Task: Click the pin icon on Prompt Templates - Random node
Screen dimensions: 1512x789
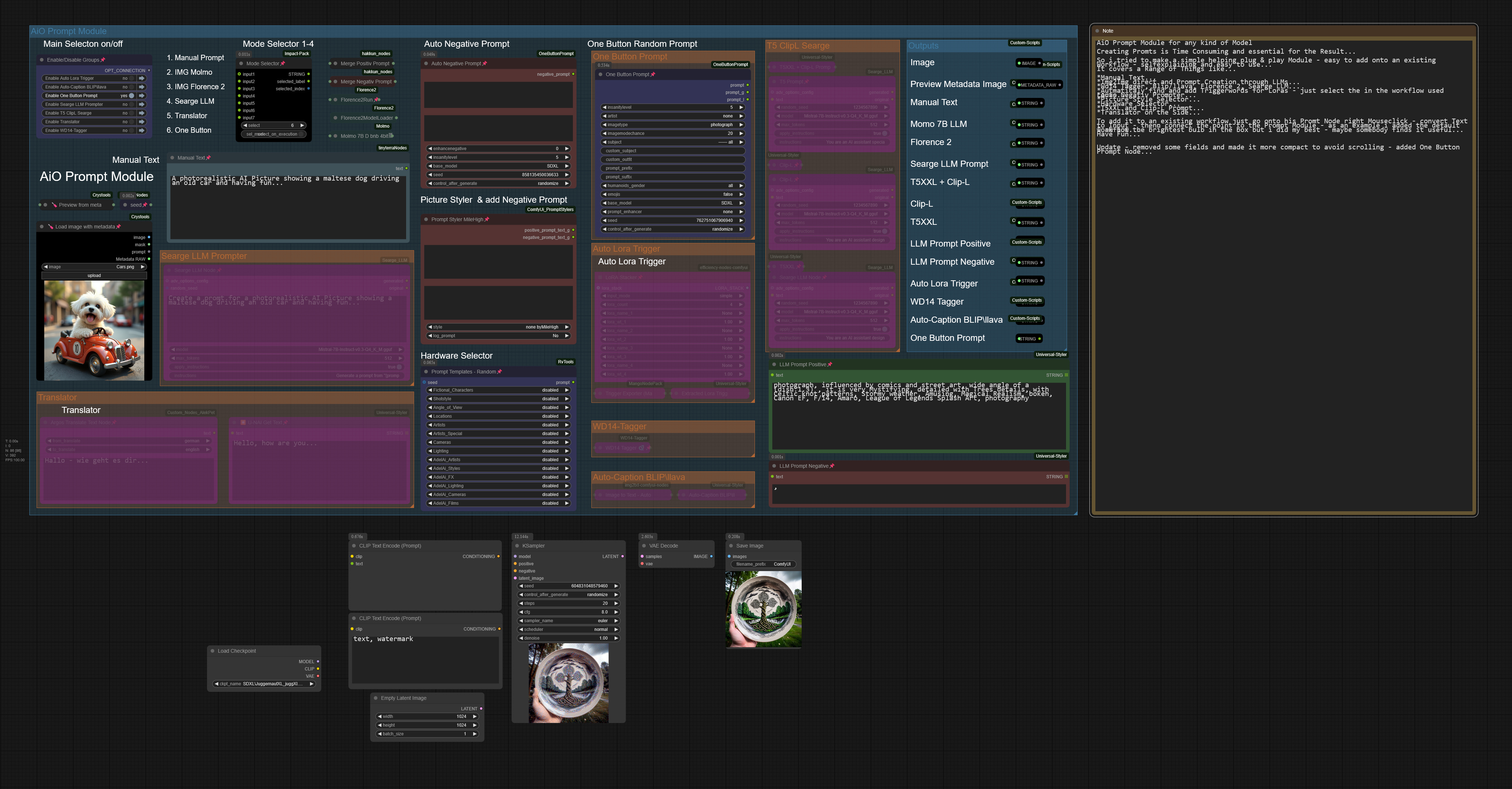Action: pyautogui.click(x=500, y=372)
